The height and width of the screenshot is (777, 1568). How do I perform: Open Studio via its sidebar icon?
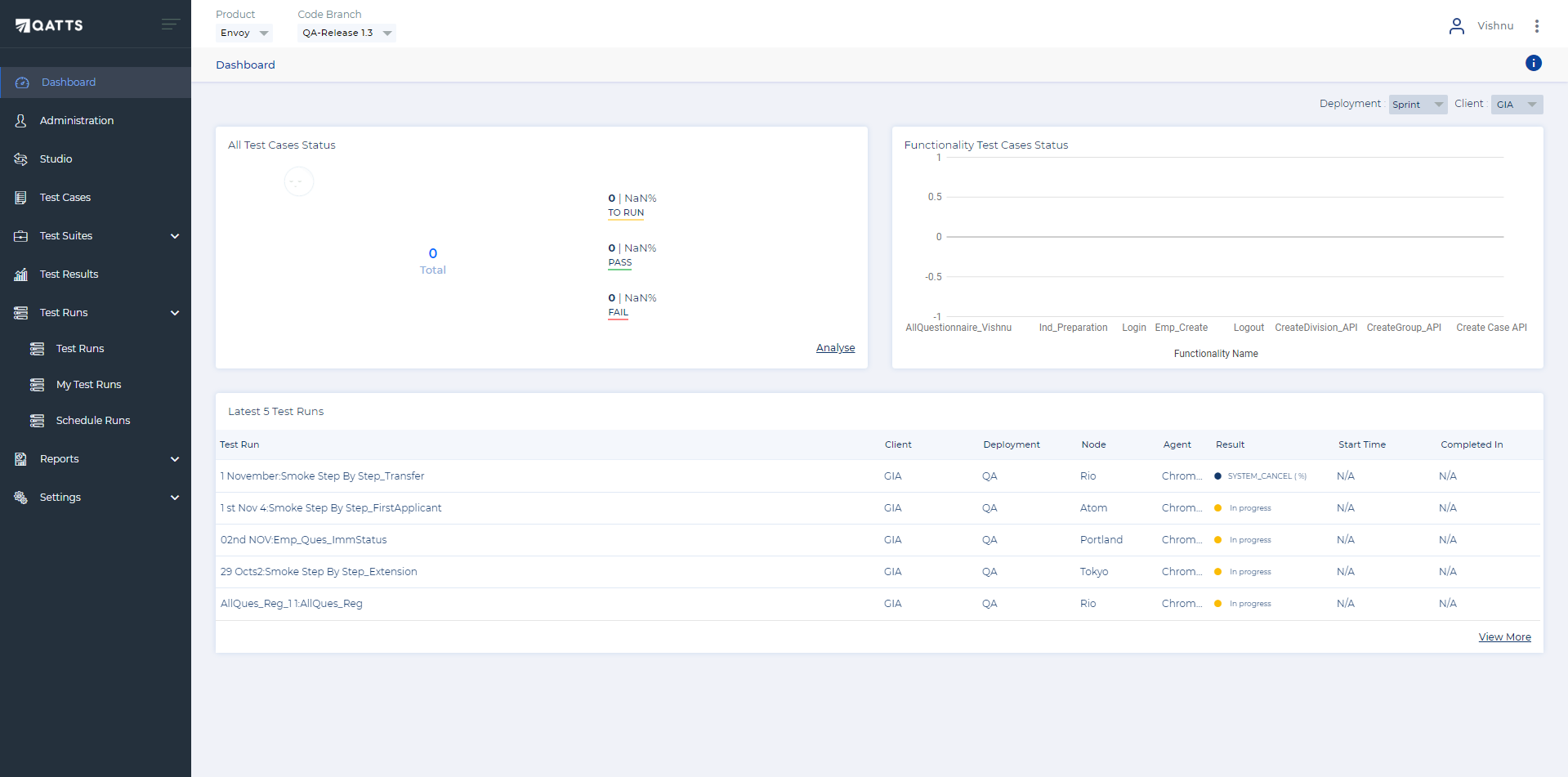click(20, 159)
